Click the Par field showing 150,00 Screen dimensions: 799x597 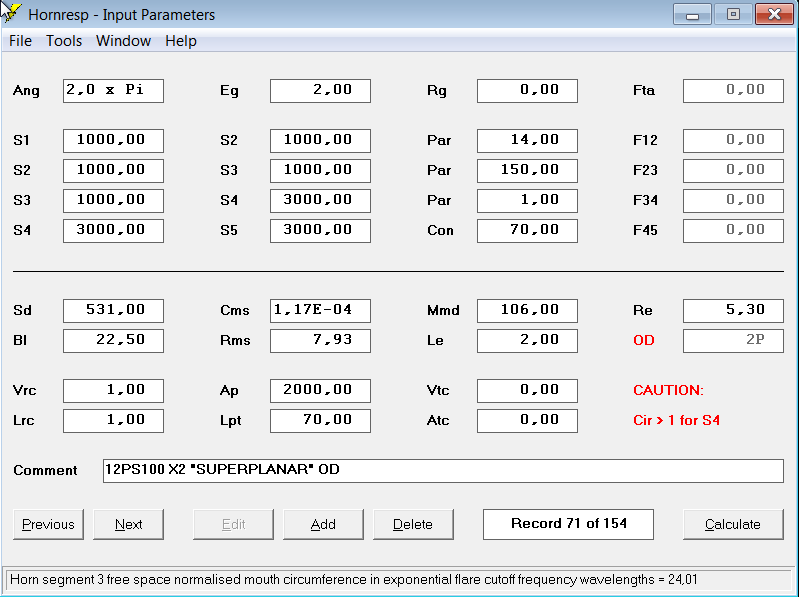527,171
